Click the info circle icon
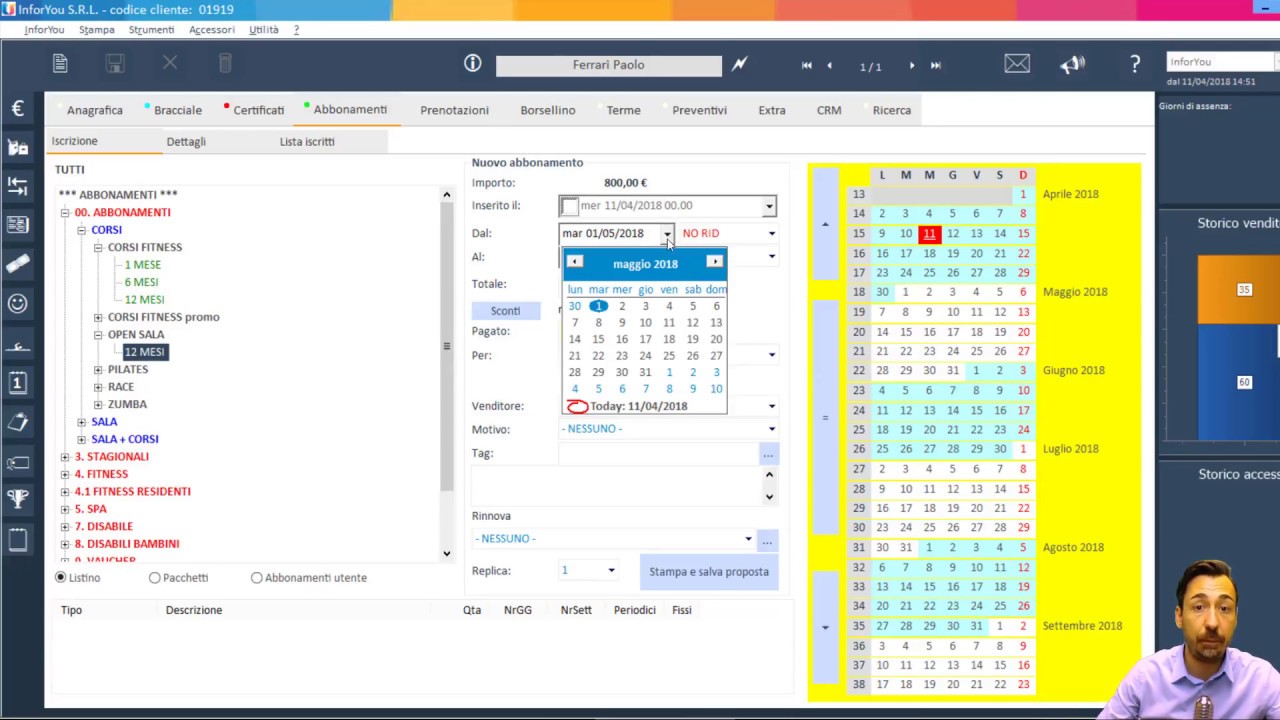Screen dimensions: 1280x720 point(473,64)
